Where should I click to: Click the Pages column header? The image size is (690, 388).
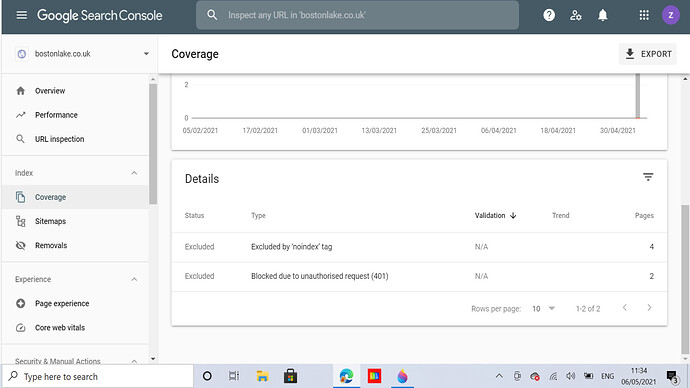click(644, 216)
